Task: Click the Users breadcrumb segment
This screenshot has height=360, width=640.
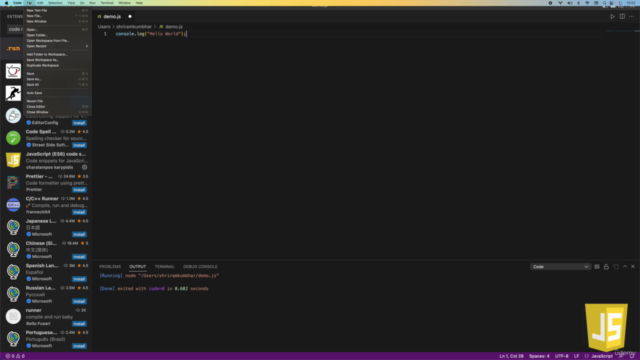Action: pyautogui.click(x=104, y=27)
